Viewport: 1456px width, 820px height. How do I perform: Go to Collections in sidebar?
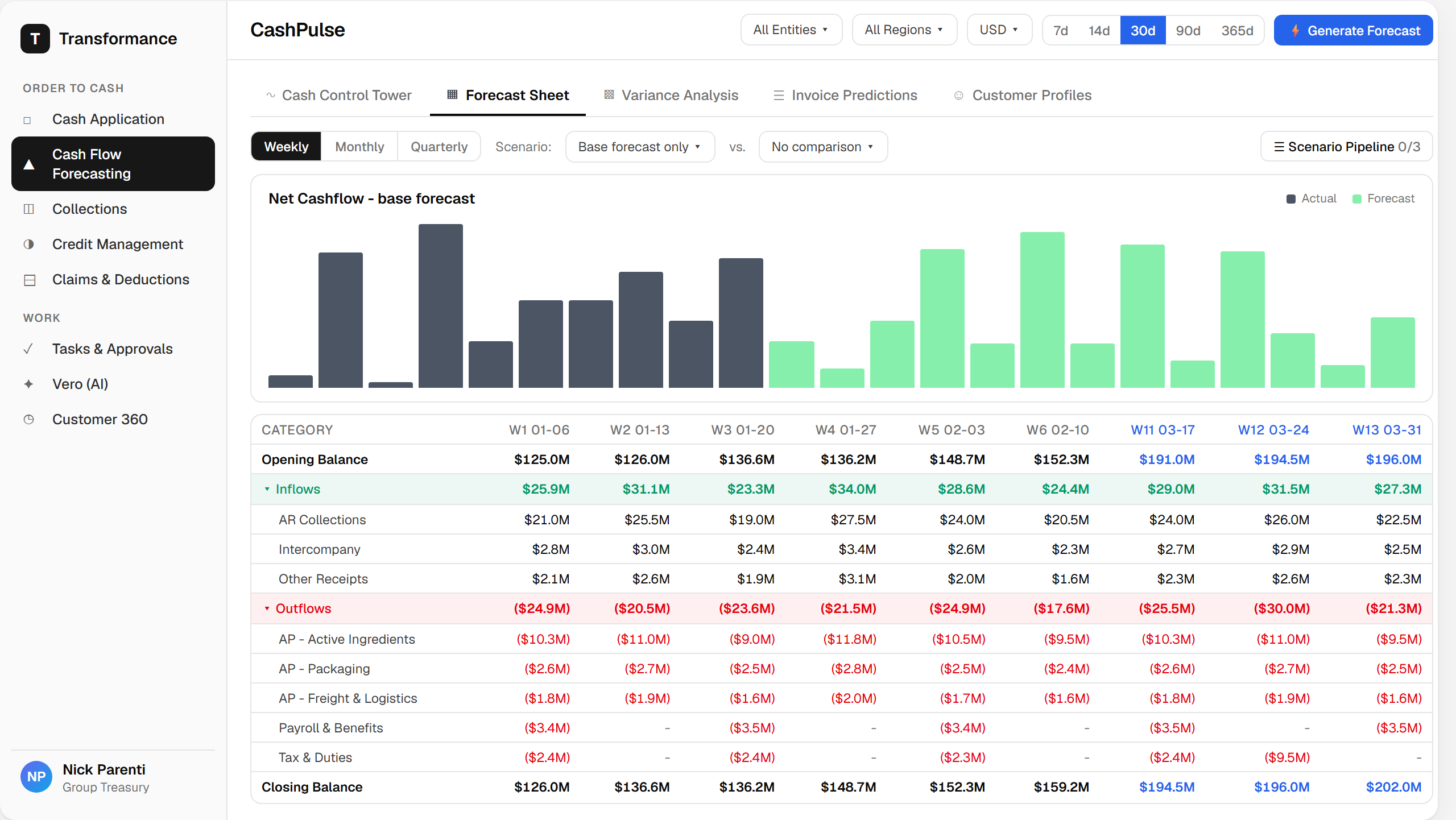coord(113,209)
